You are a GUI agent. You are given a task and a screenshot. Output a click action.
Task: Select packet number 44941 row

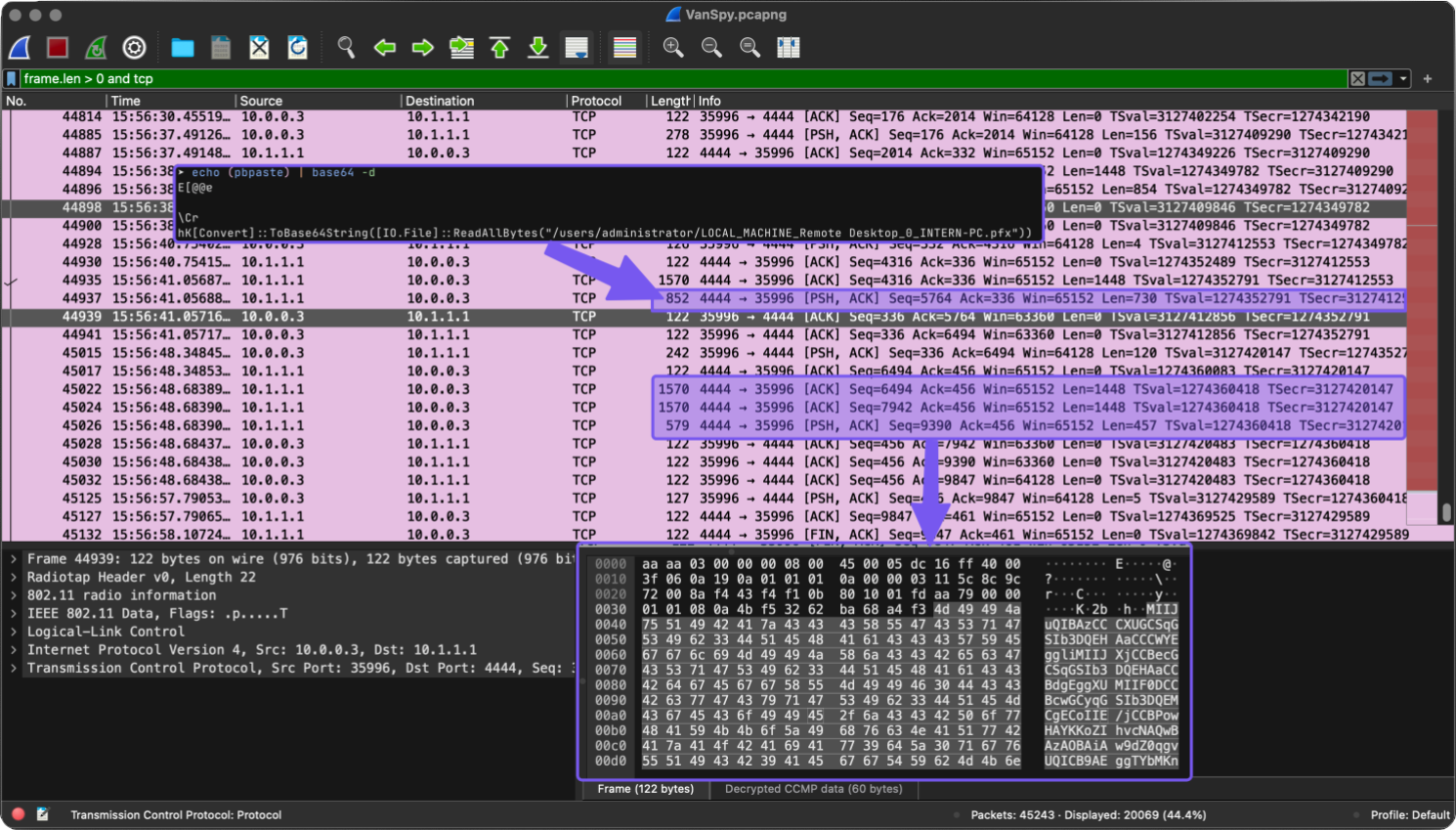point(704,334)
